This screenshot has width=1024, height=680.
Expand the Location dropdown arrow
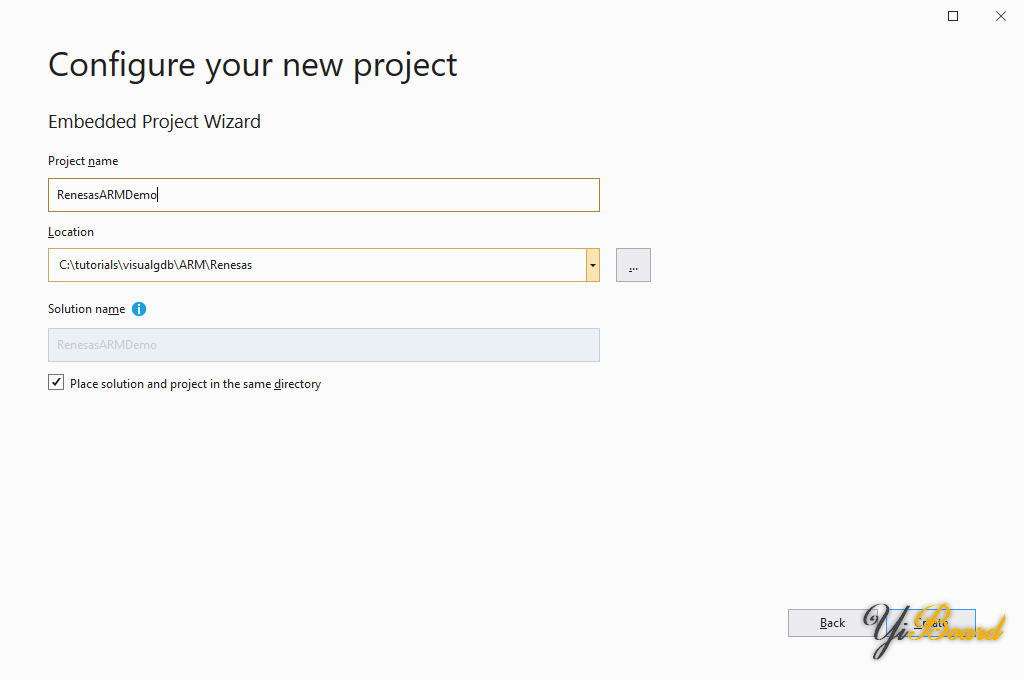coord(592,265)
